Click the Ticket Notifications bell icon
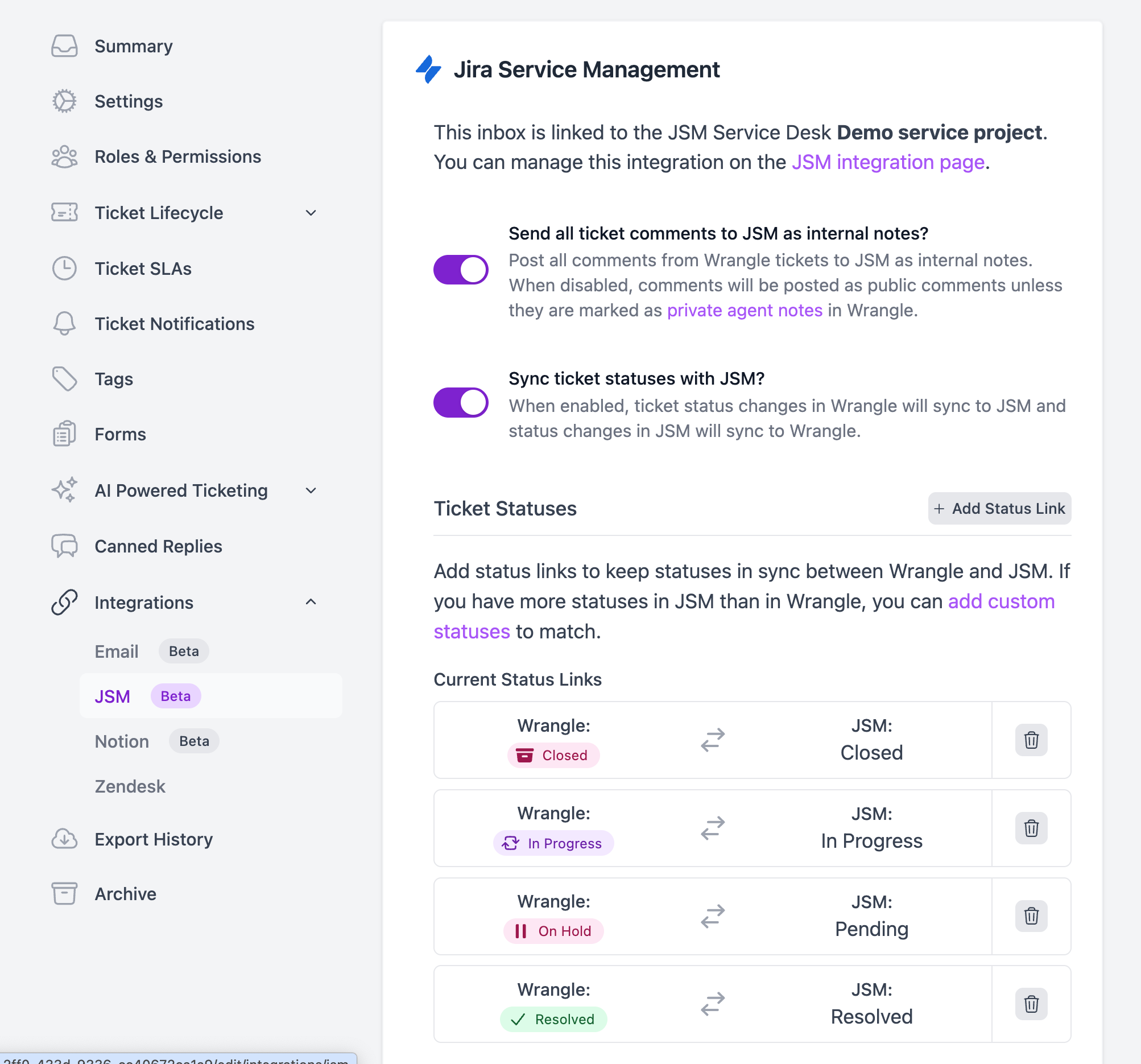This screenshot has width=1141, height=1064. tap(64, 323)
